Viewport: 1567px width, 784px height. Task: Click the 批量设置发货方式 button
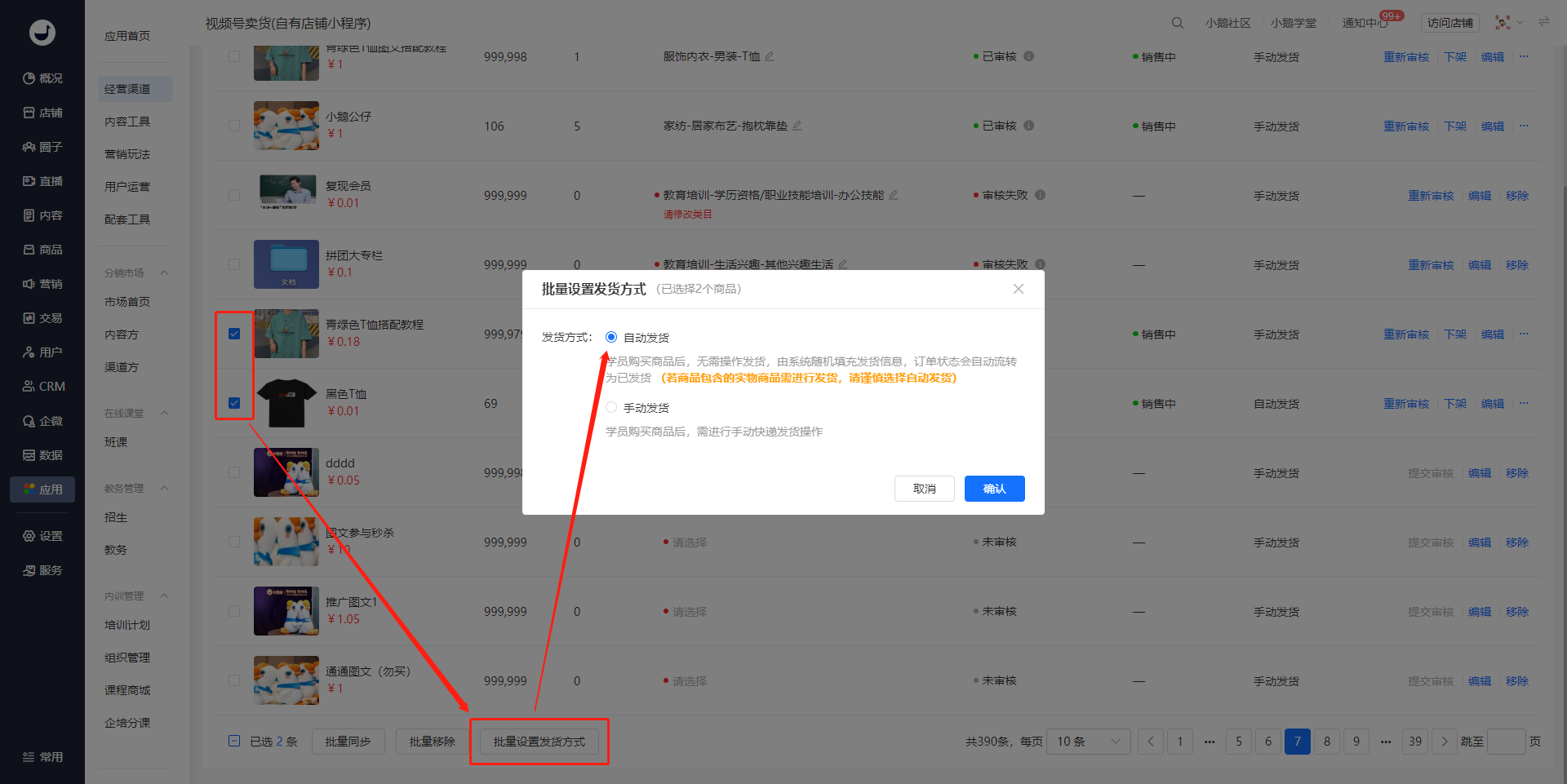click(539, 742)
